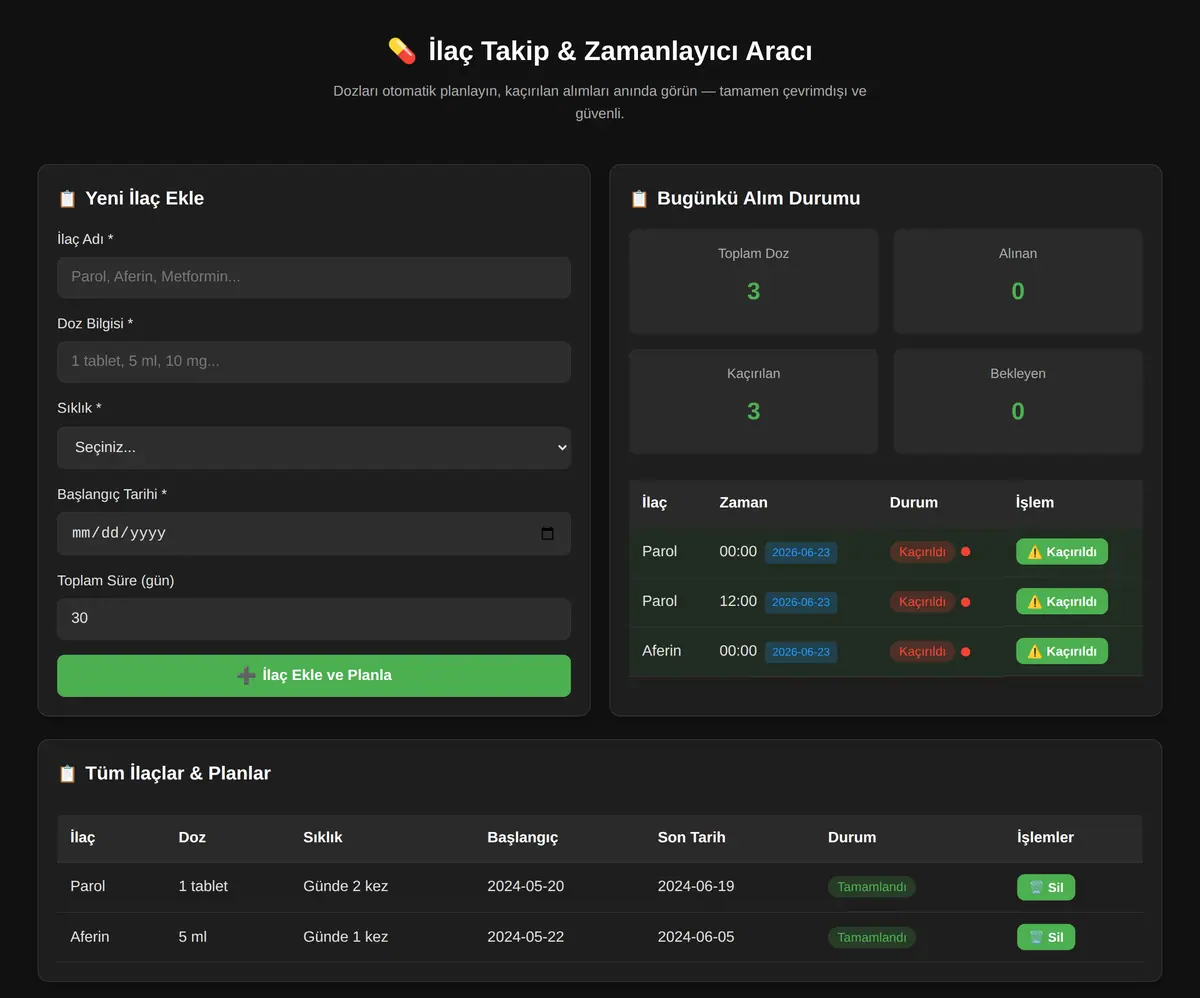
Task: Click the Günde 2 kez cell
Action: (346, 886)
